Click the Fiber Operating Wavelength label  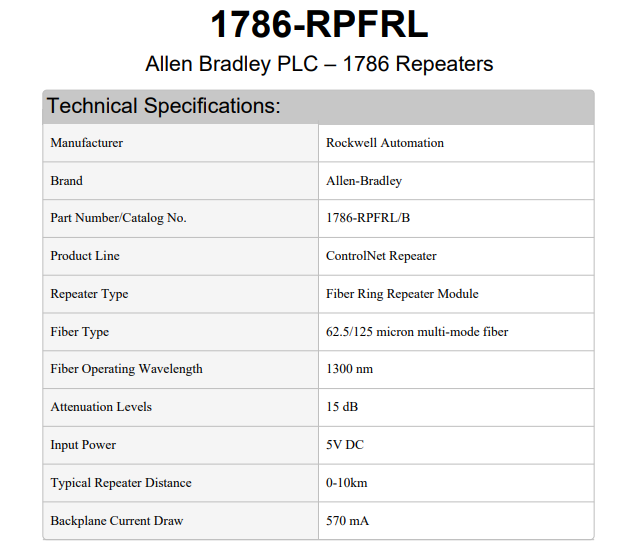pos(127,369)
